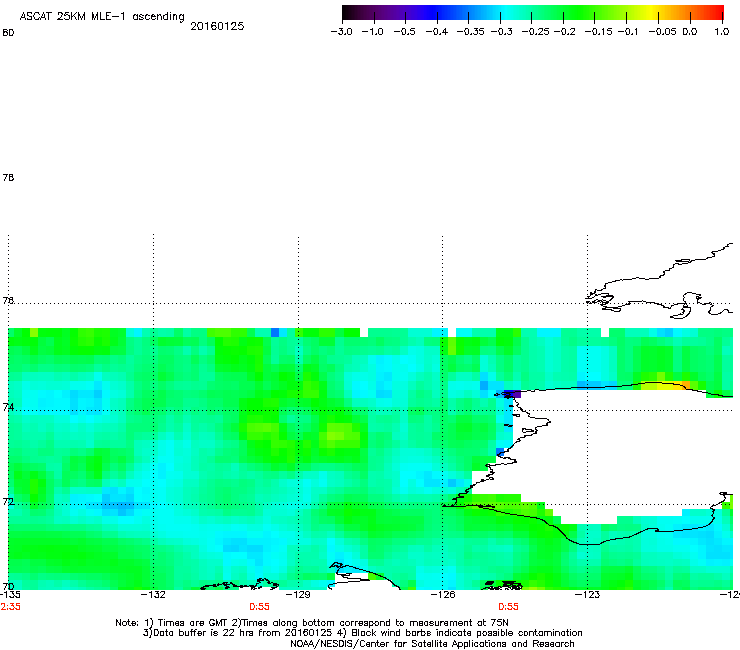Click the "-0.05" color scale label
Viewport: 740px width, 650px height.
(662, 32)
